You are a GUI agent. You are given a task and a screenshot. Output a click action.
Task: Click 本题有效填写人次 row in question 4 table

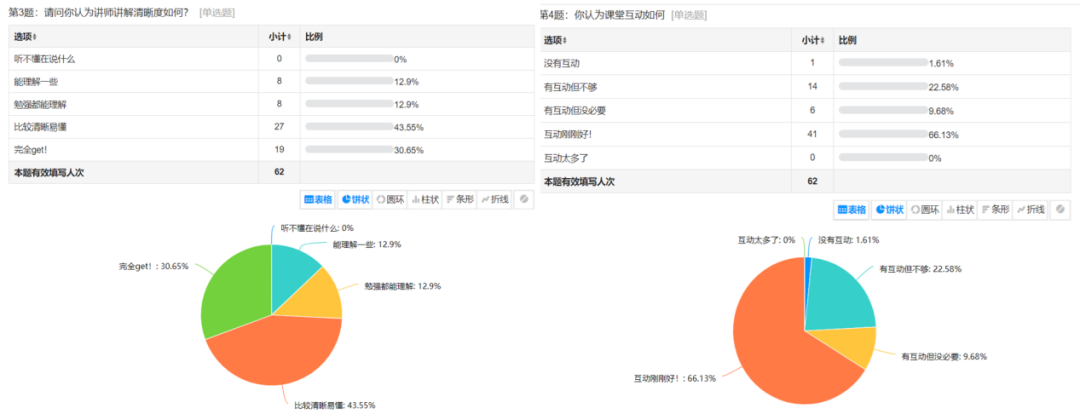tap(807, 182)
